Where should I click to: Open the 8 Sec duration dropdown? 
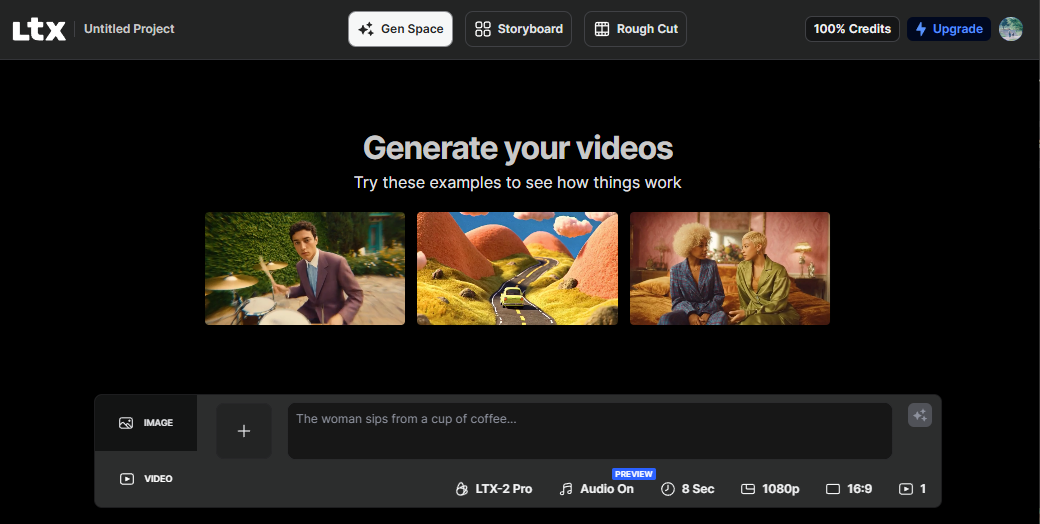[687, 489]
